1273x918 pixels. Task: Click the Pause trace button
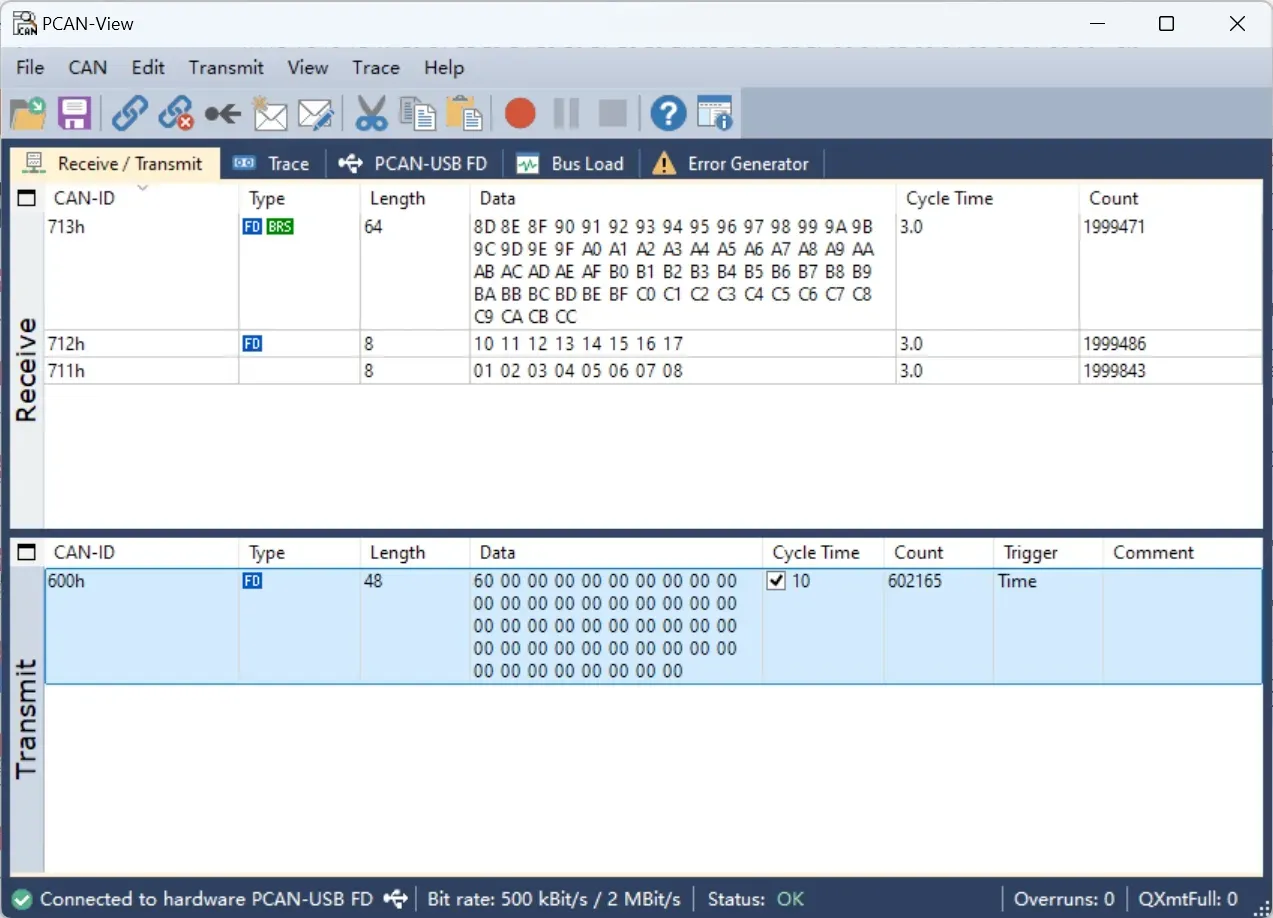[x=566, y=113]
